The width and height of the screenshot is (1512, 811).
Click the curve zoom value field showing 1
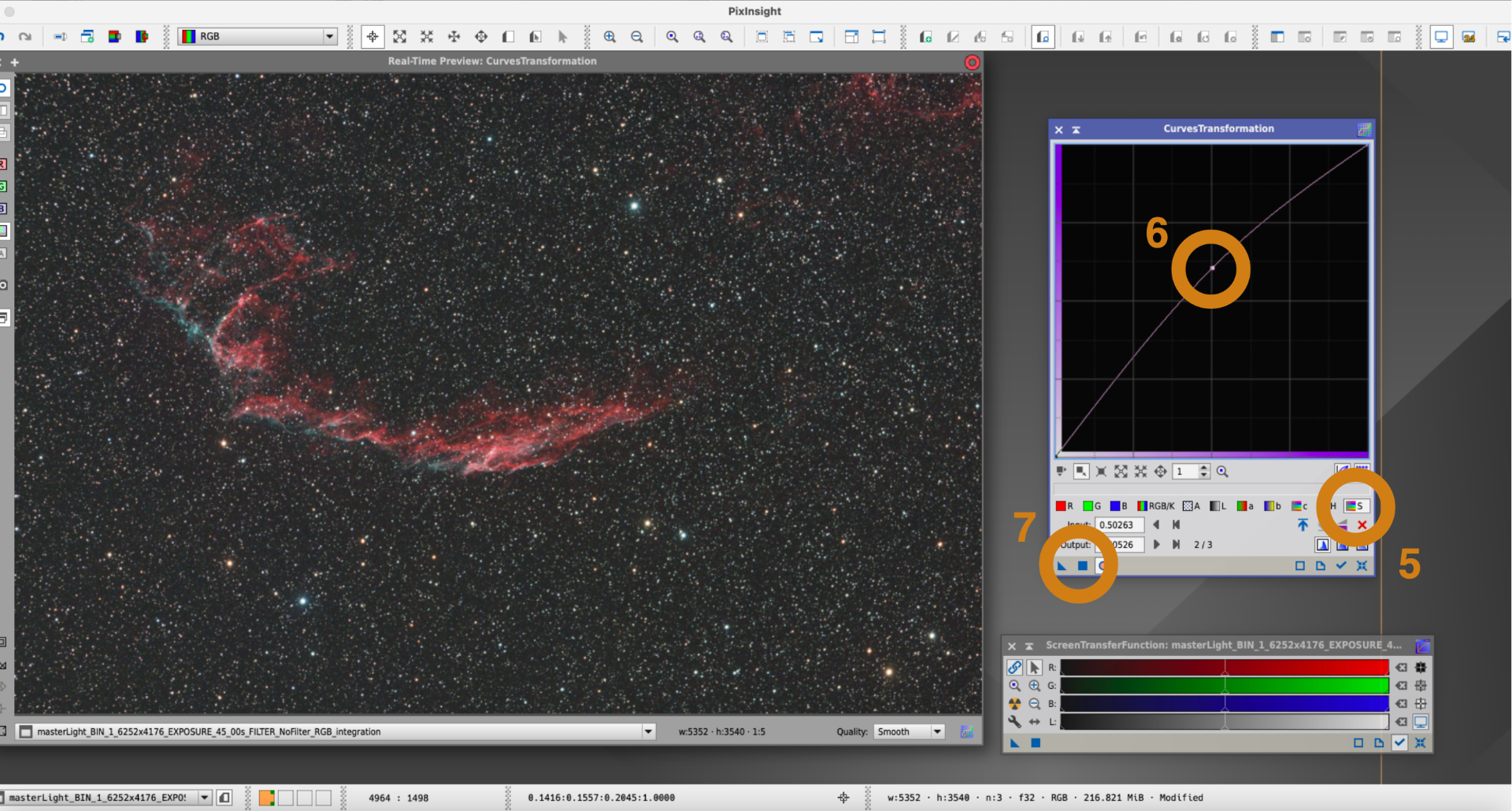1186,471
